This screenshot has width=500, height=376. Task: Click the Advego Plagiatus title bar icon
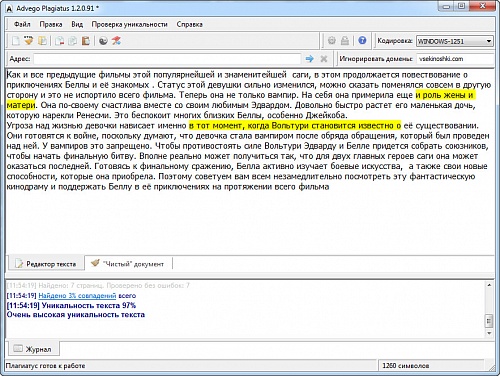(x=10, y=8)
